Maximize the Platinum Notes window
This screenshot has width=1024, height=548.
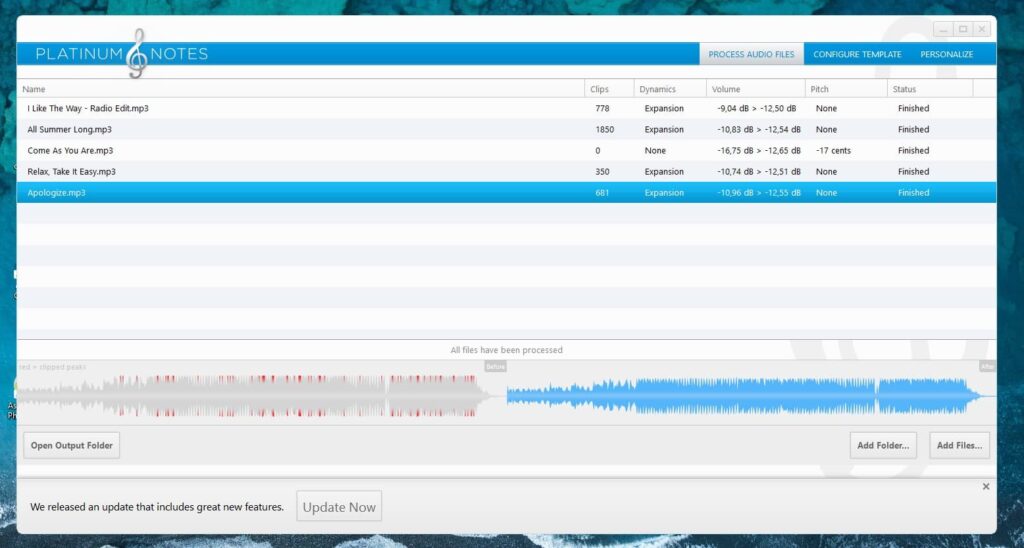tap(962, 30)
